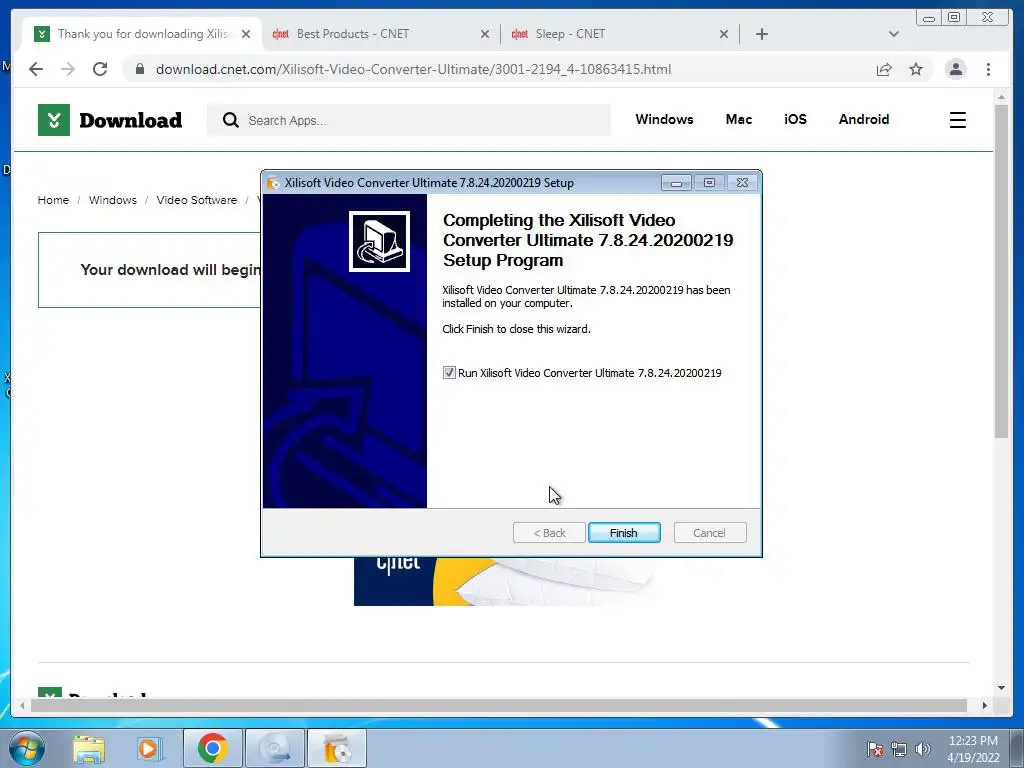Screen dimensions: 1024x768
Task: Expand the tab search dropdown arrow
Action: pyautogui.click(x=894, y=34)
